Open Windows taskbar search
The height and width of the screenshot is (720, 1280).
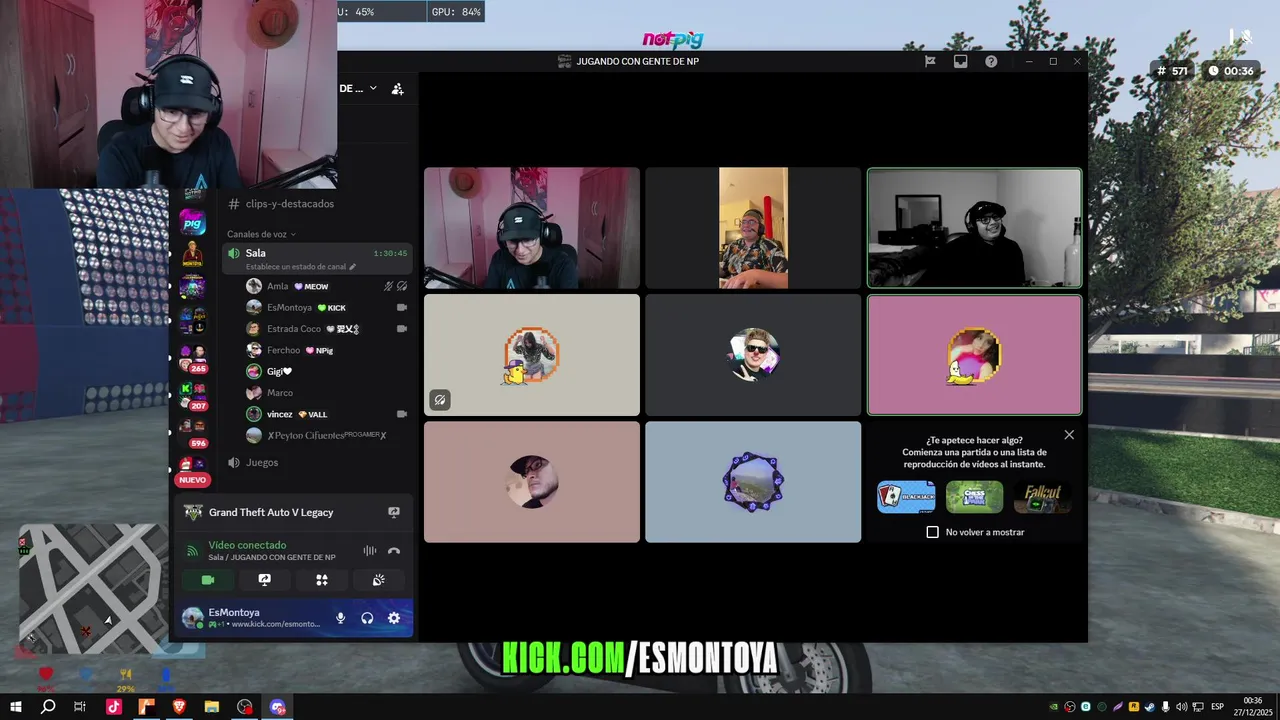pyautogui.click(x=48, y=707)
